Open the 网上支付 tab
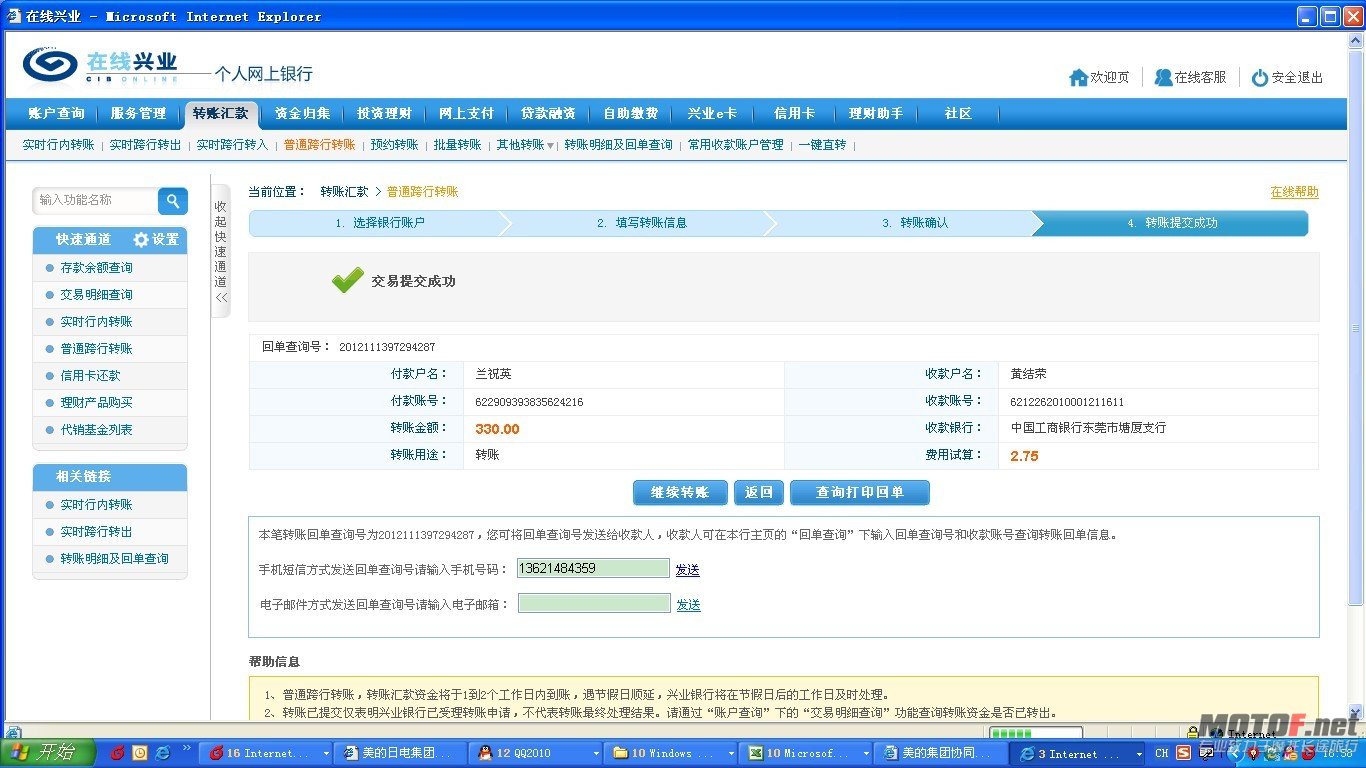1366x768 pixels. tap(467, 113)
